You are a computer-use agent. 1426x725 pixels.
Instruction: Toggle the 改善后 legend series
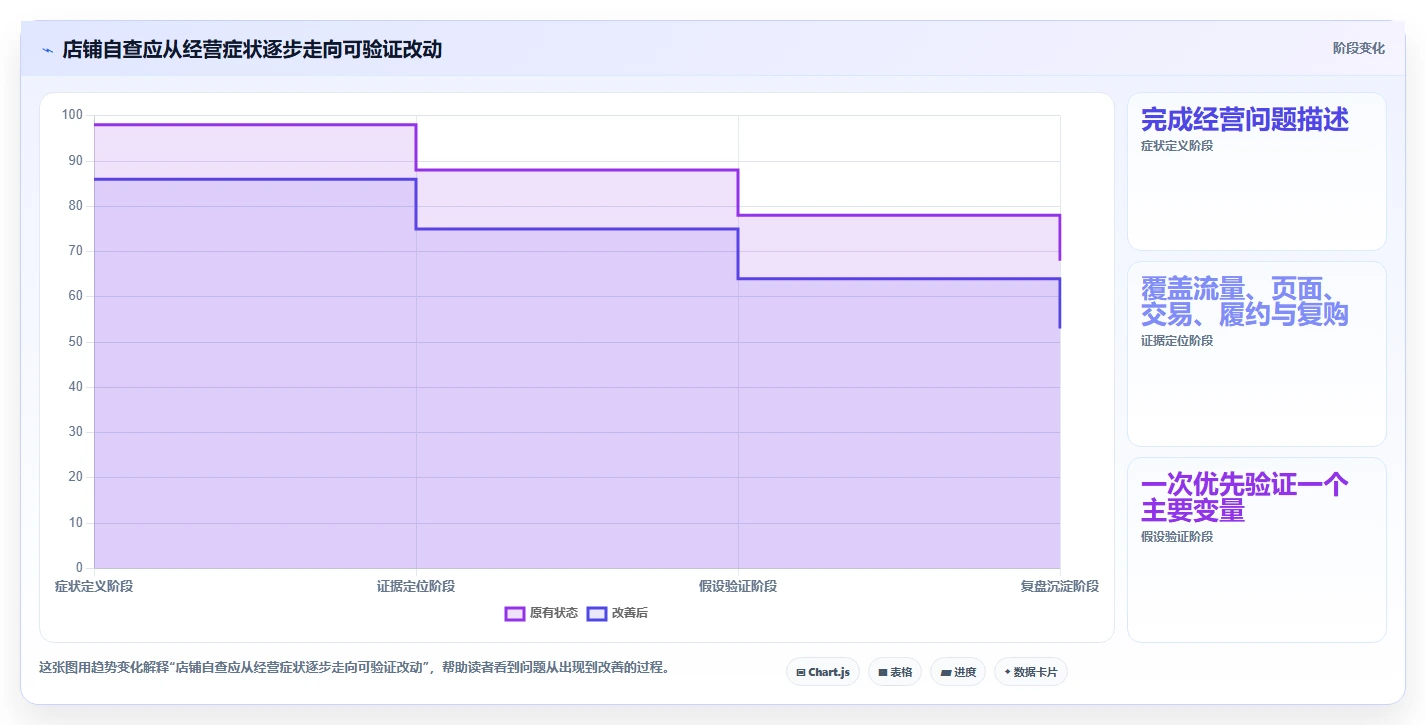pyautogui.click(x=617, y=613)
